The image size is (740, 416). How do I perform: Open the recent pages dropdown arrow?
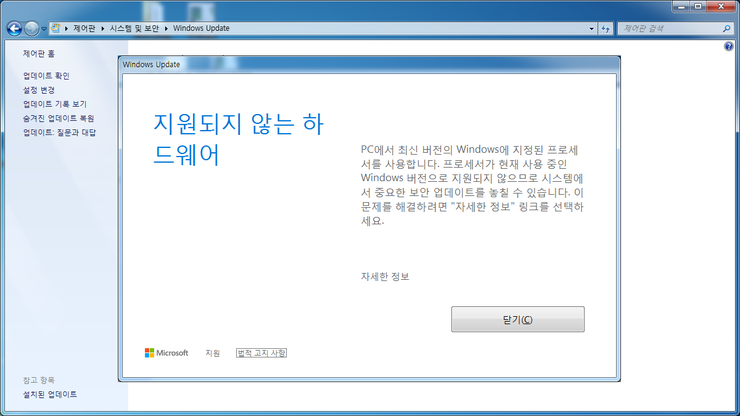click(44, 29)
